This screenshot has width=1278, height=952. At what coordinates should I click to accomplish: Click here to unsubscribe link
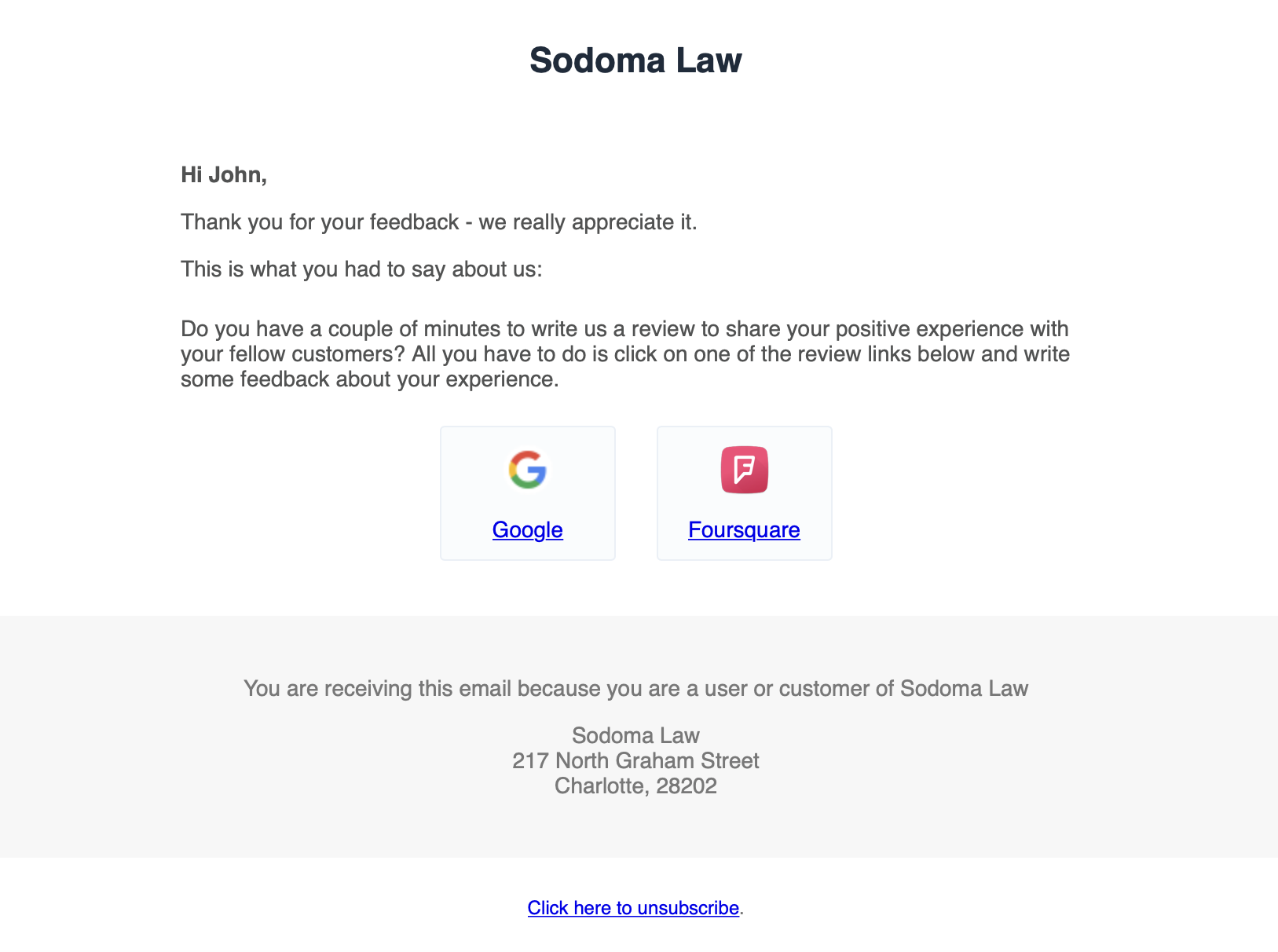(x=633, y=908)
